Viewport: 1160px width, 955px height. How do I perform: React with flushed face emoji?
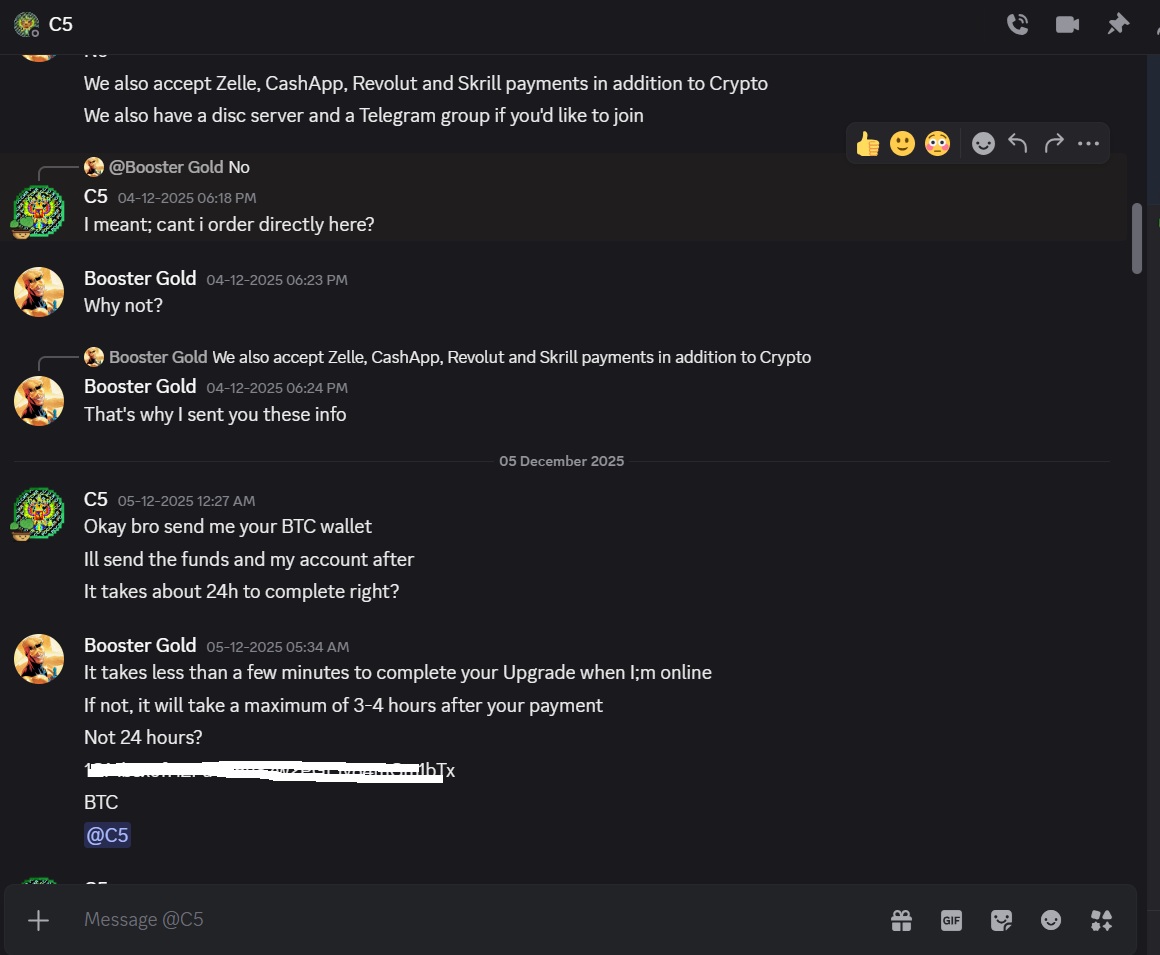[937, 144]
